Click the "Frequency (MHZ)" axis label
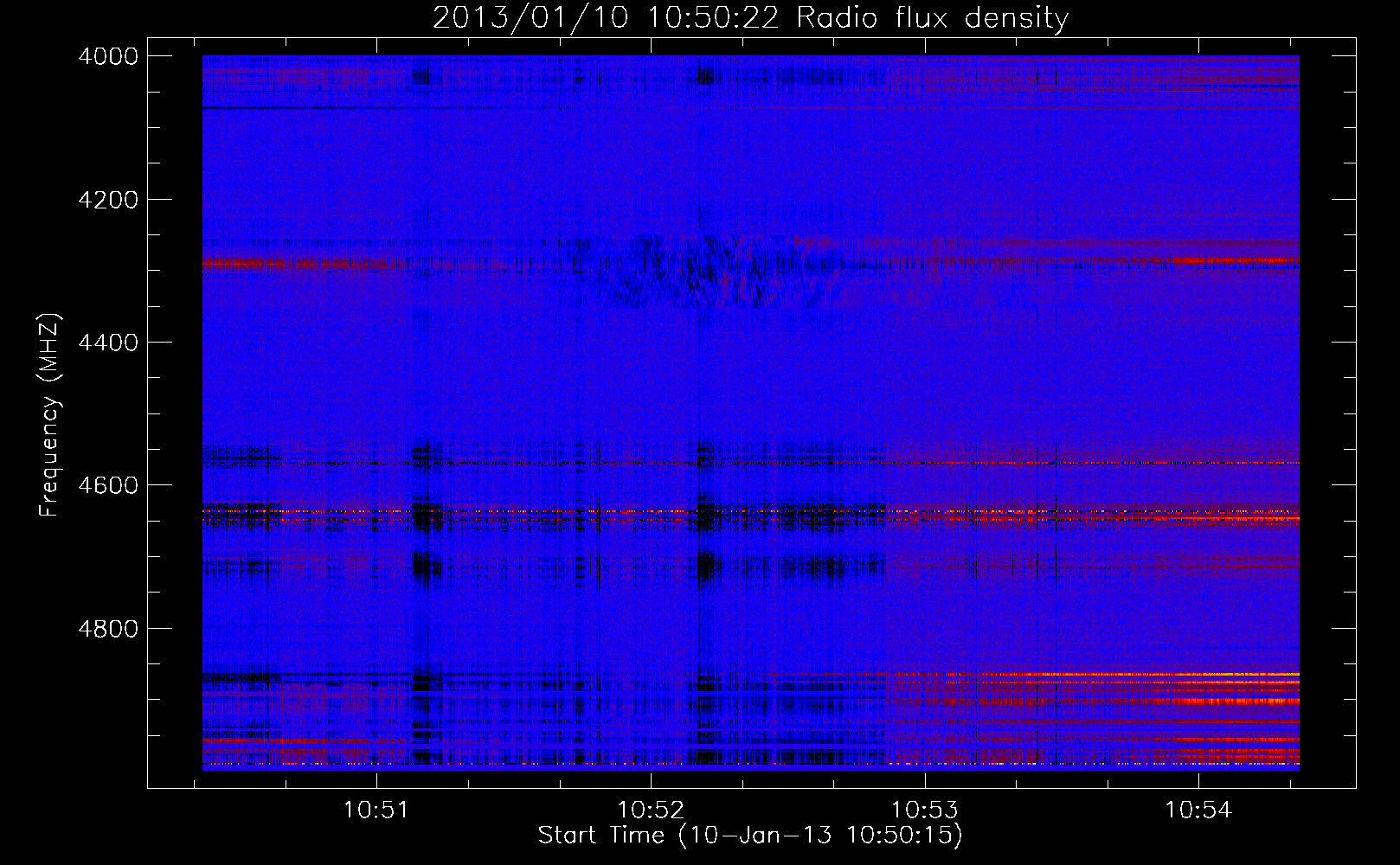The image size is (1400, 865). pyautogui.click(x=50, y=416)
